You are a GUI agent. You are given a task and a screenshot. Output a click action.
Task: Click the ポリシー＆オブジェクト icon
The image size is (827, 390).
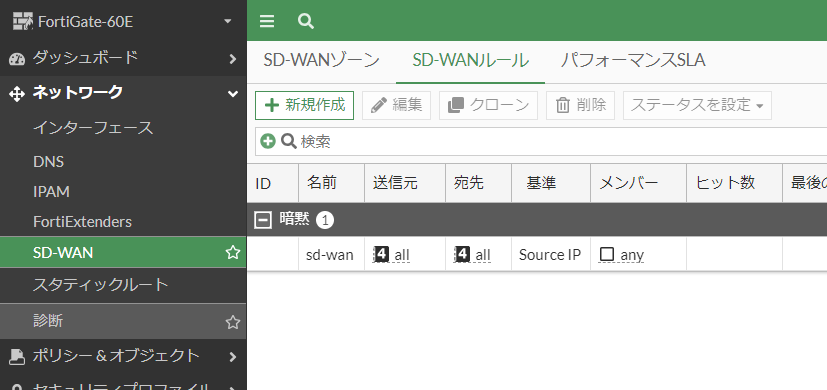[x=17, y=357]
